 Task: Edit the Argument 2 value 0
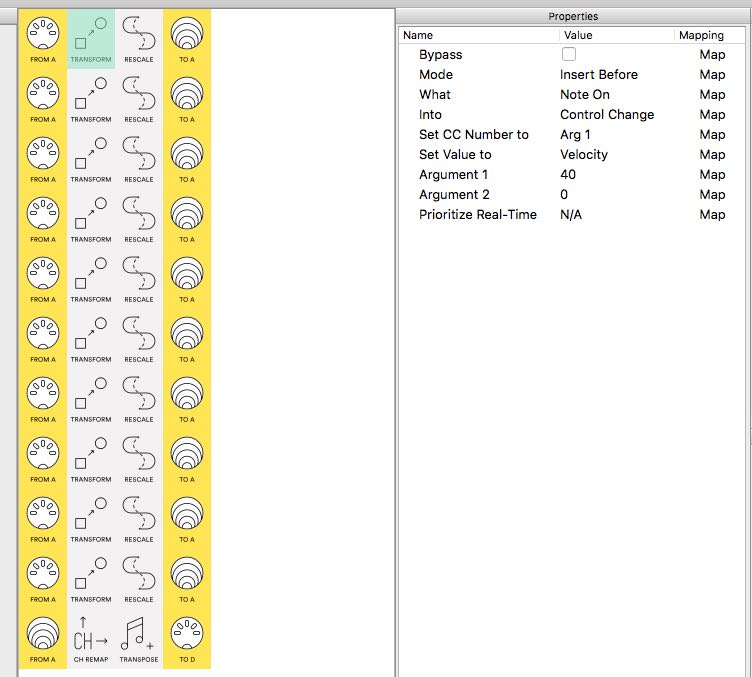coord(564,194)
